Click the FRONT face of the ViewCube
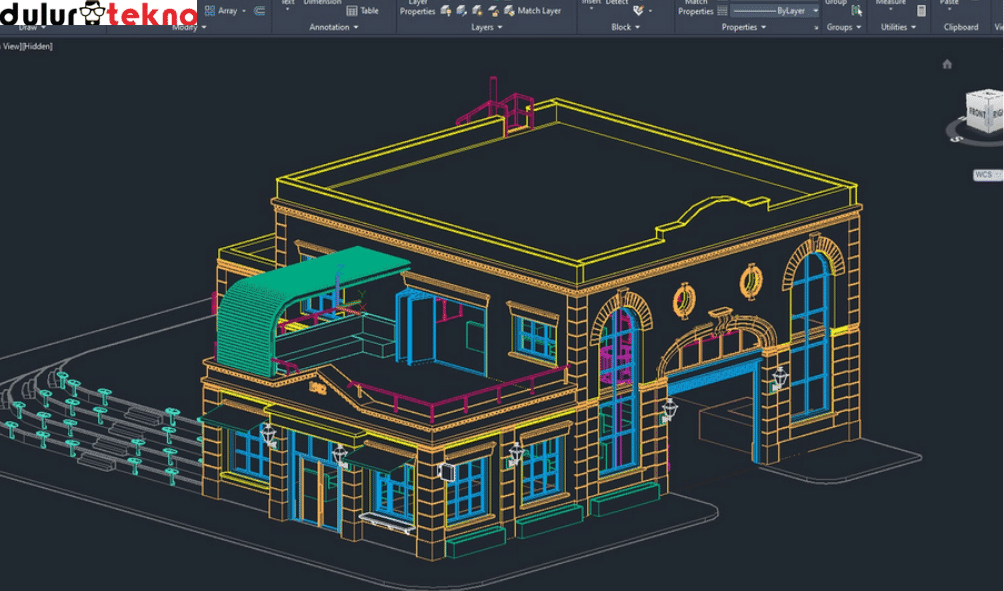1004x591 pixels. click(x=977, y=113)
